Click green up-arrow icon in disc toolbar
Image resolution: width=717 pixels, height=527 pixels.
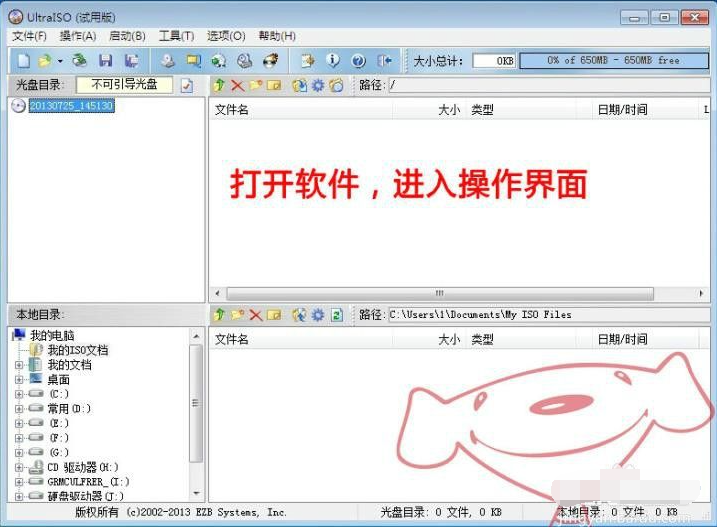click(220, 86)
